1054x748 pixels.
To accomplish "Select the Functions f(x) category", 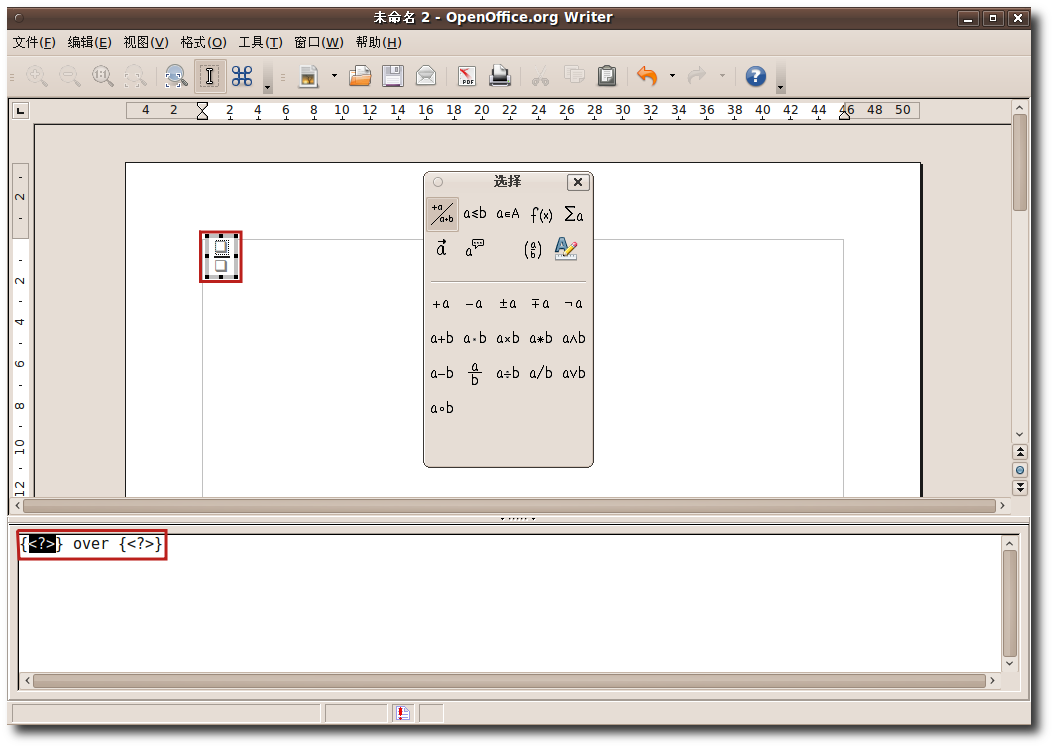I will (x=541, y=214).
